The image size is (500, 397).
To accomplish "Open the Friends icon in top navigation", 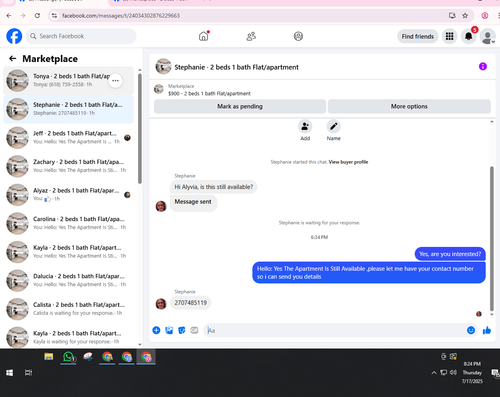I will coord(251,36).
